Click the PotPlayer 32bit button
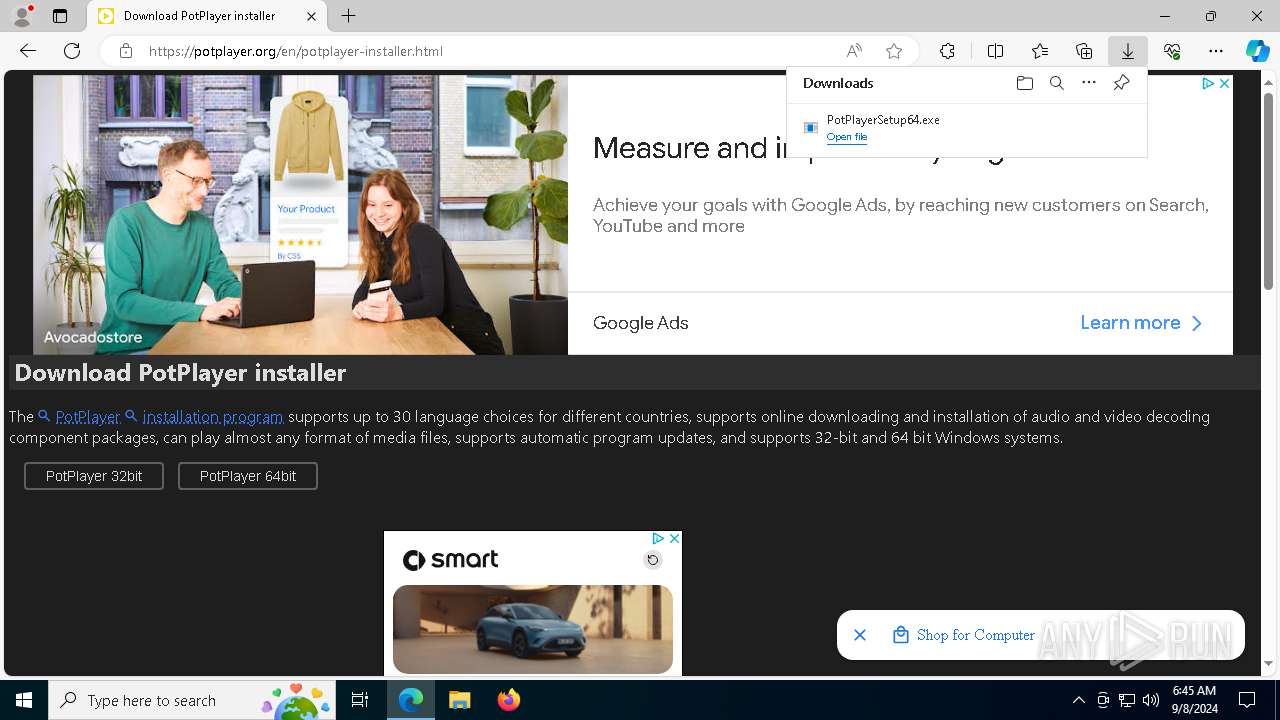 [x=94, y=476]
